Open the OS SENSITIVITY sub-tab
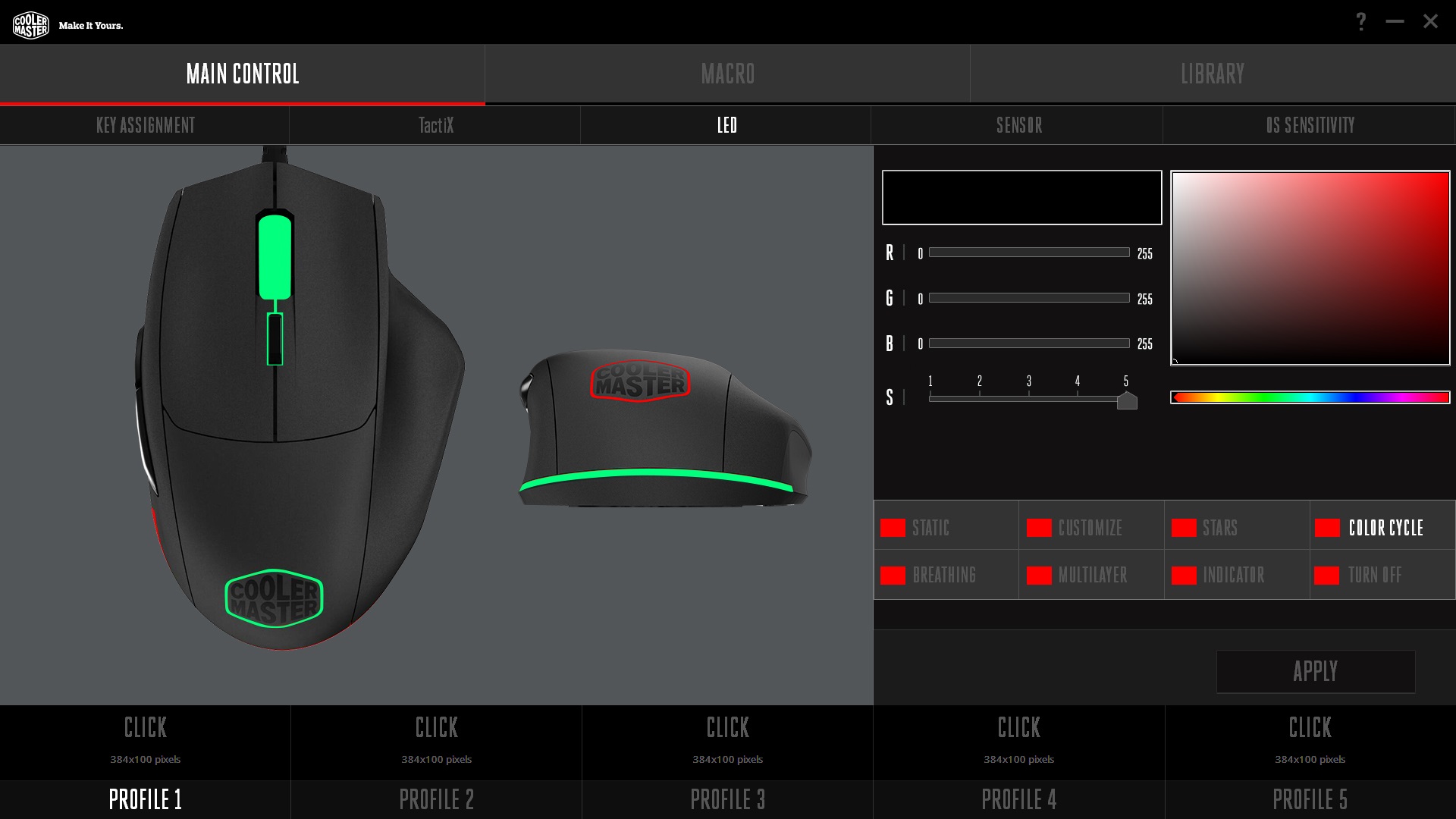 1310,125
